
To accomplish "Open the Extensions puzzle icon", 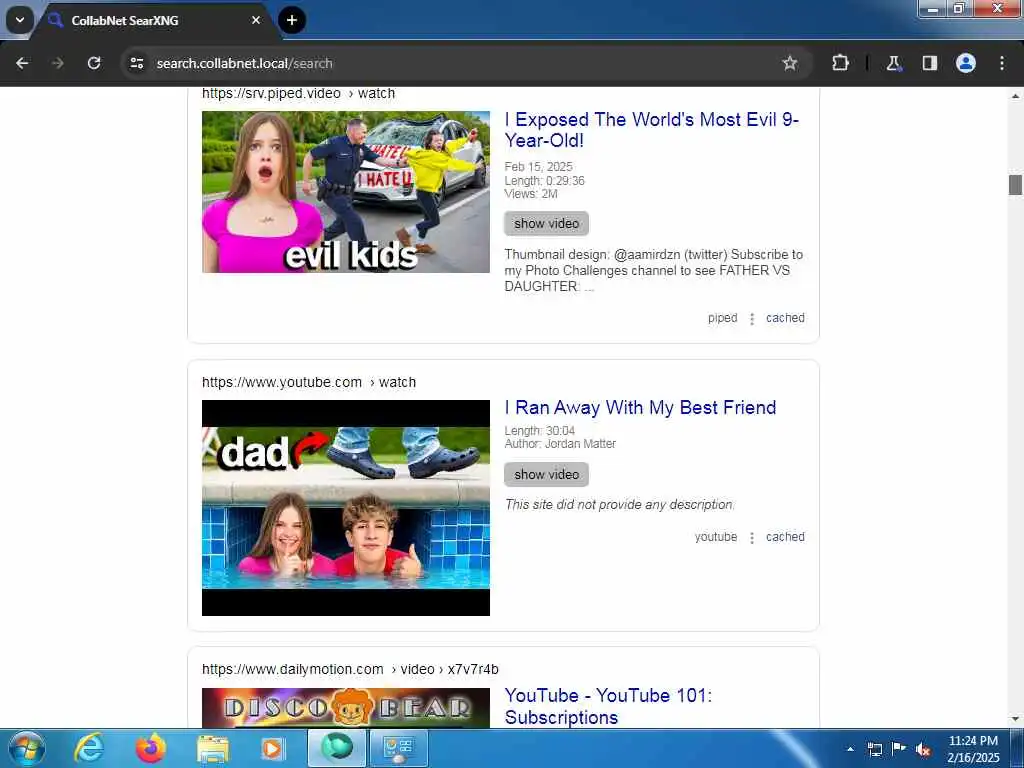I will click(840, 63).
